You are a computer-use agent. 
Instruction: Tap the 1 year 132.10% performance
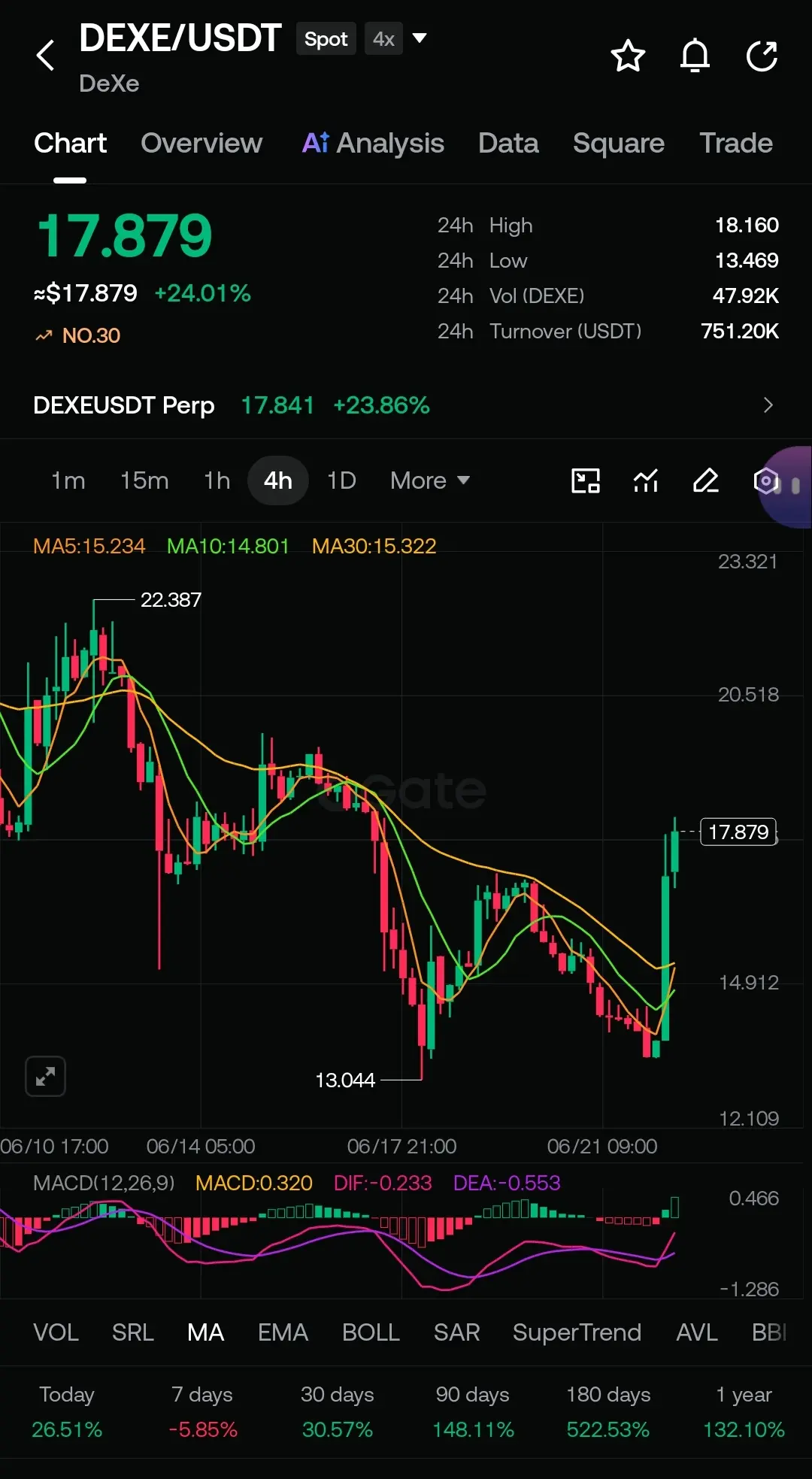coord(744,1412)
